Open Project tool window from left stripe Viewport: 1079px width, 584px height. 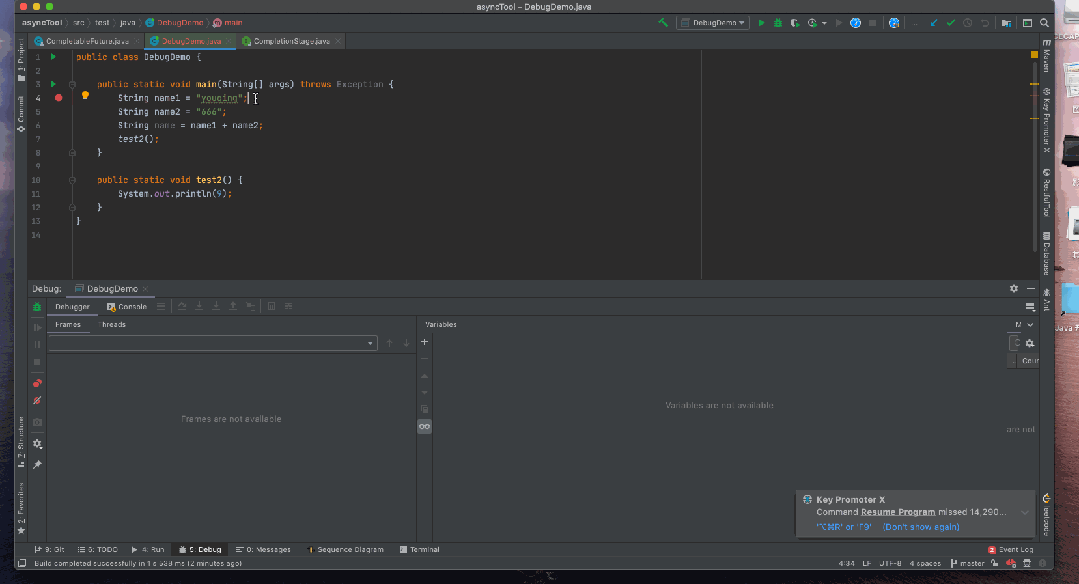tap(21, 61)
